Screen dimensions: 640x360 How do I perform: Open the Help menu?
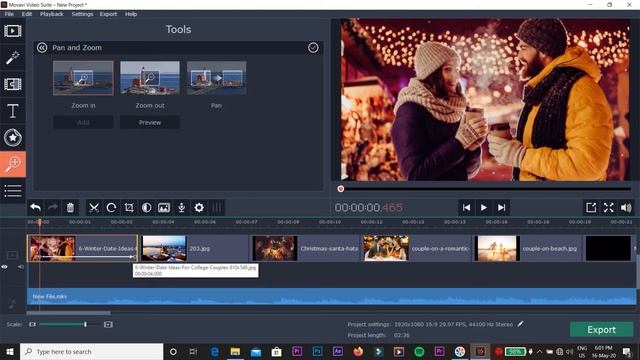tap(131, 14)
